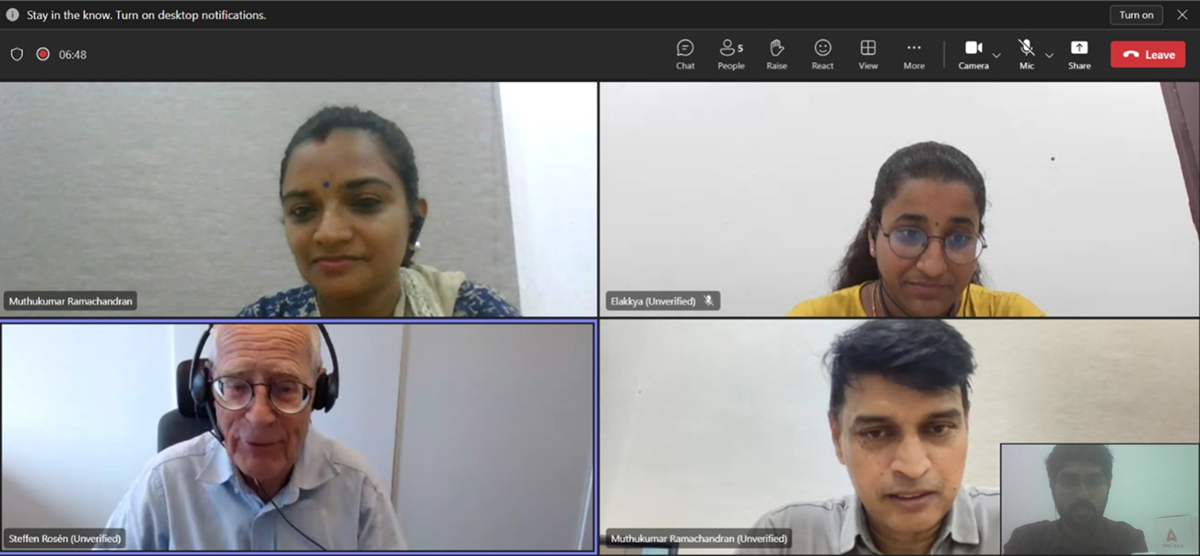This screenshot has height=556, width=1200.
Task: Turn on desktop notifications
Action: tap(1136, 15)
